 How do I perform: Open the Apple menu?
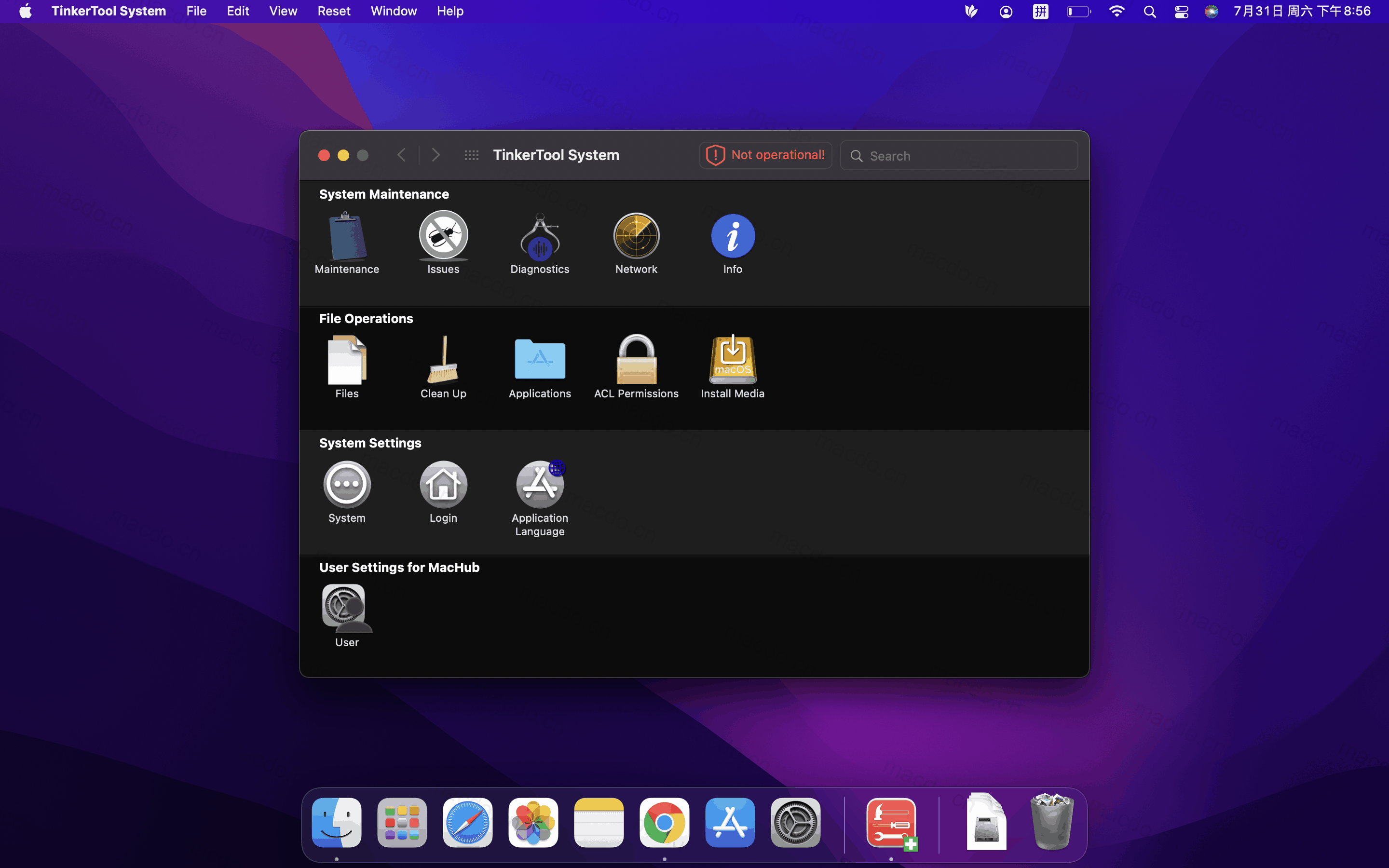tap(25, 11)
